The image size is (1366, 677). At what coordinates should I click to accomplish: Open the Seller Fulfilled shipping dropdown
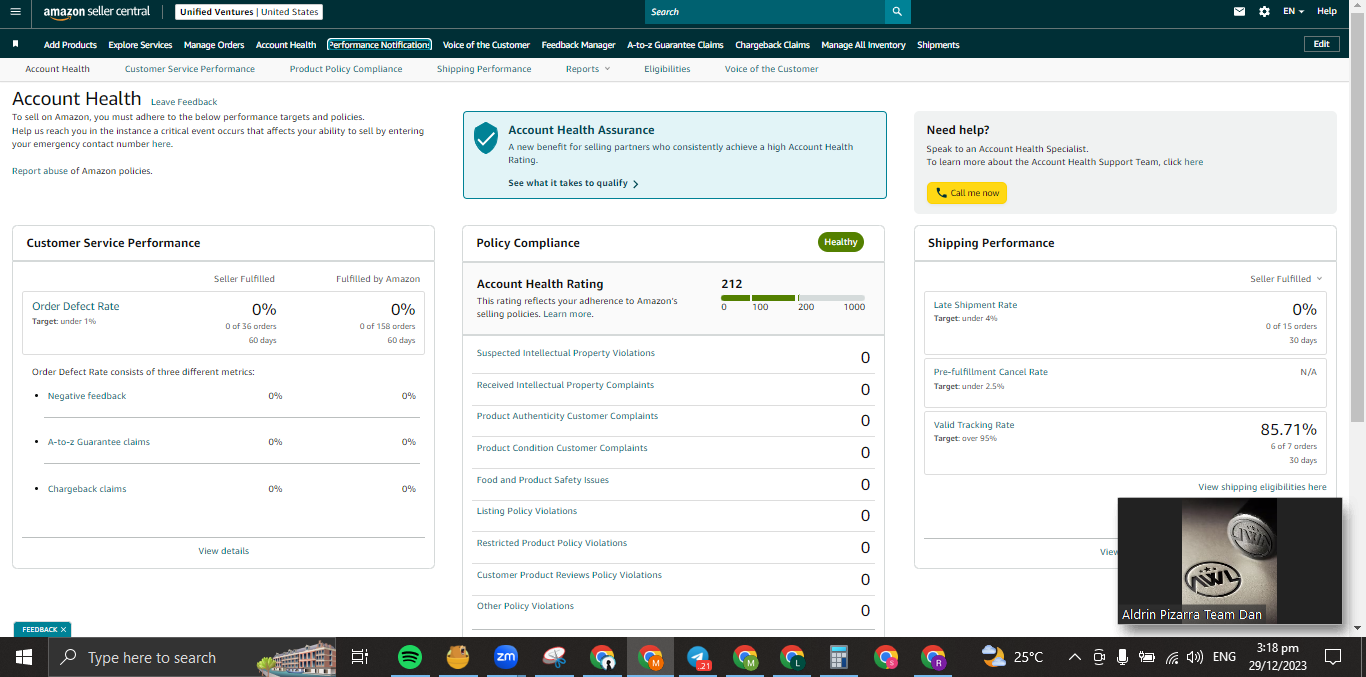coord(1286,279)
